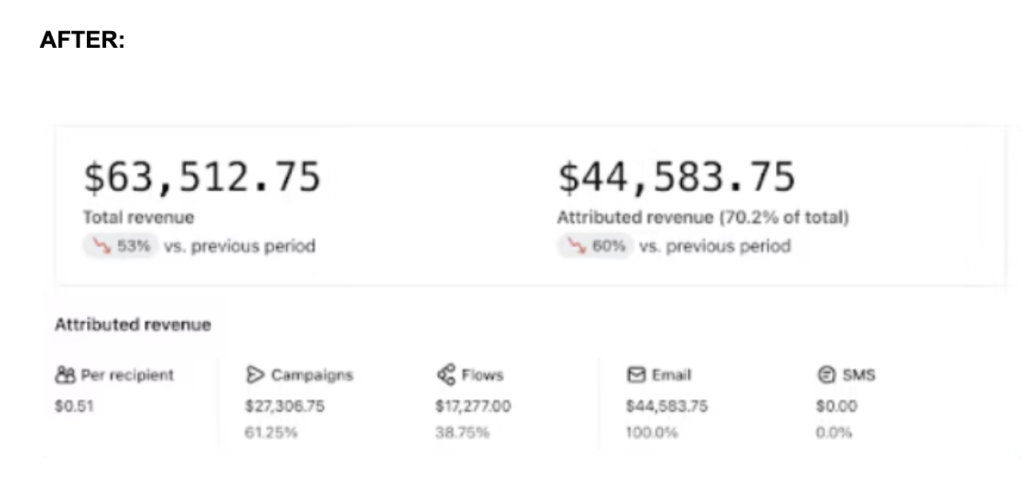Click the $27,306.75 Campaigns revenue value
Screen dimensions: 1024x499
click(285, 406)
